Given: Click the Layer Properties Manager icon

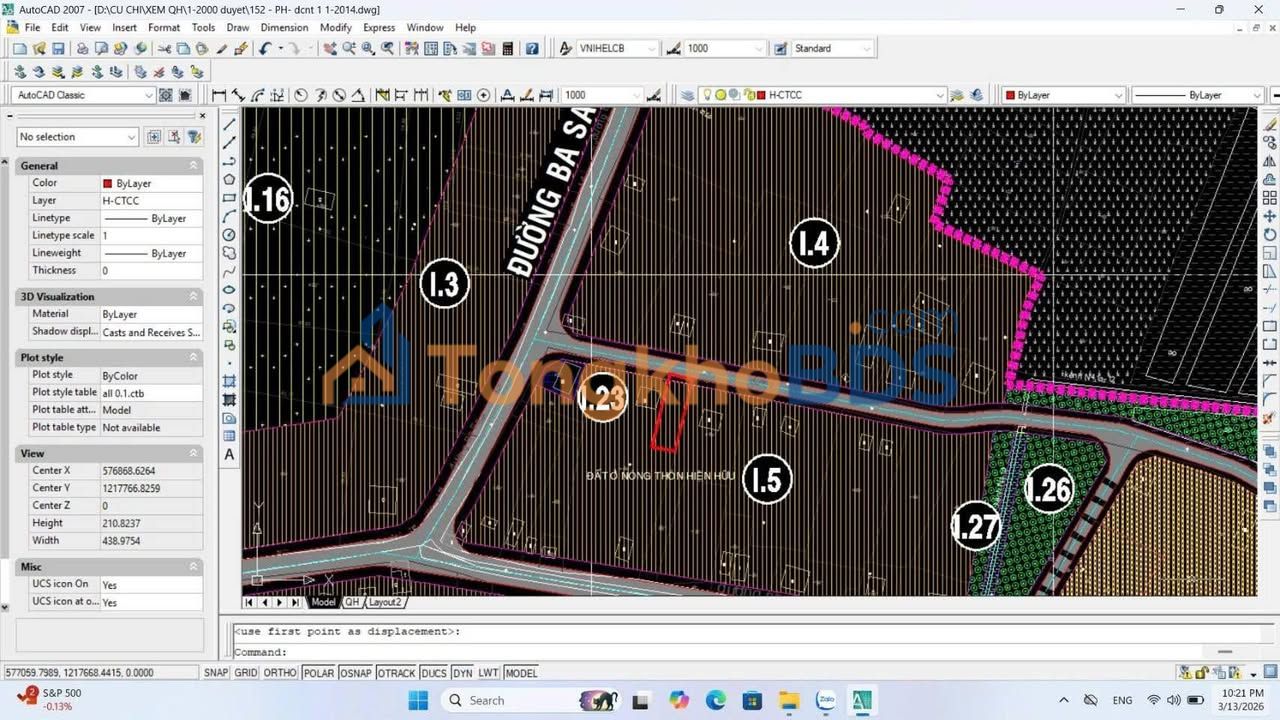Looking at the screenshot, I should coord(686,94).
